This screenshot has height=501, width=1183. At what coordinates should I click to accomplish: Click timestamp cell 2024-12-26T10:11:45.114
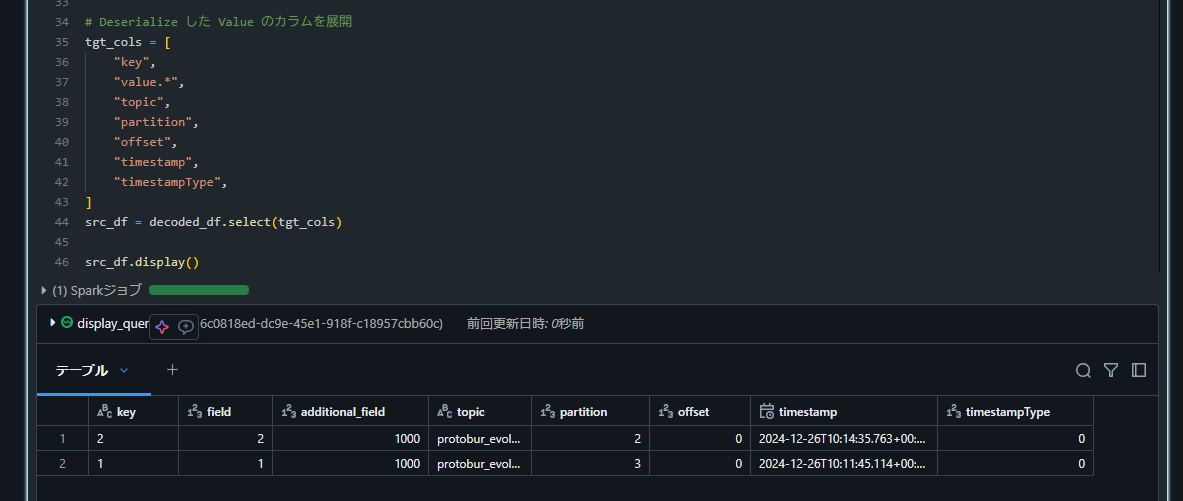pyautogui.click(x=844, y=463)
